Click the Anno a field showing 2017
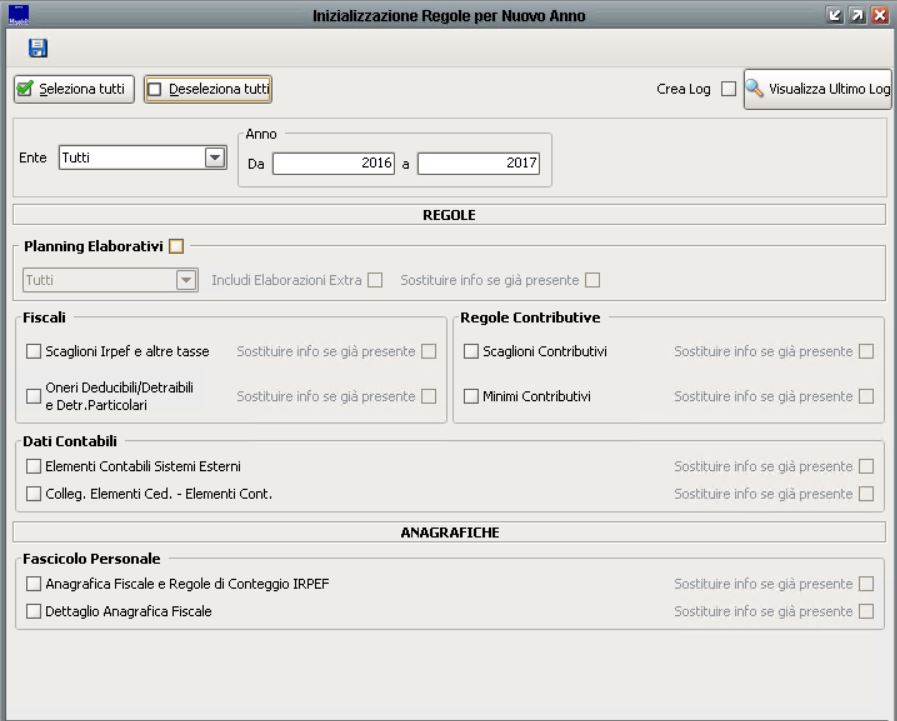Screen dimensions: 897x721 [478, 164]
